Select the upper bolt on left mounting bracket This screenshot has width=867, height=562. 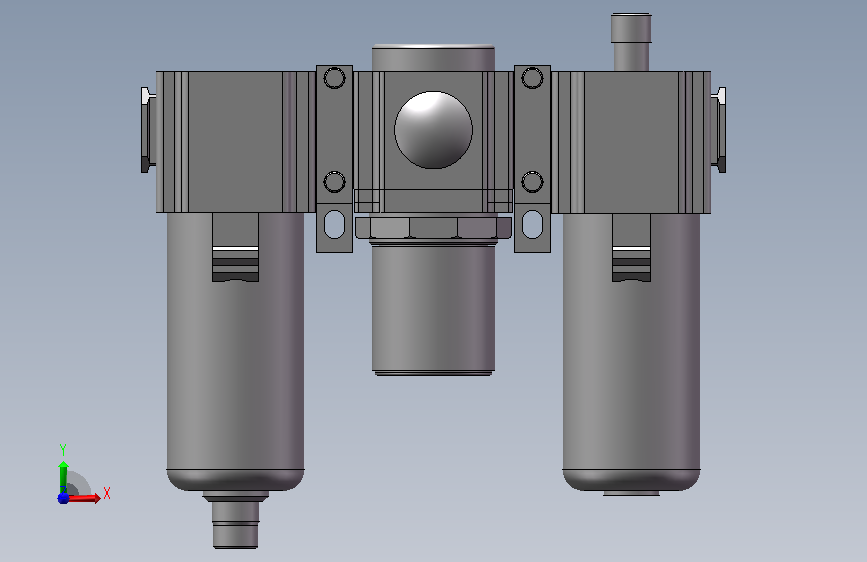click(x=334, y=78)
